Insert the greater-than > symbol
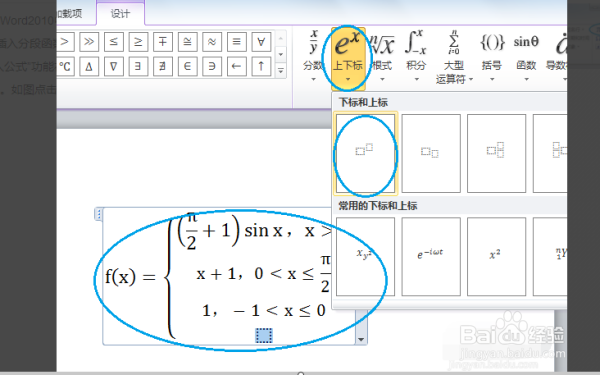Screen dimensions: 600x375 coord(65,42)
